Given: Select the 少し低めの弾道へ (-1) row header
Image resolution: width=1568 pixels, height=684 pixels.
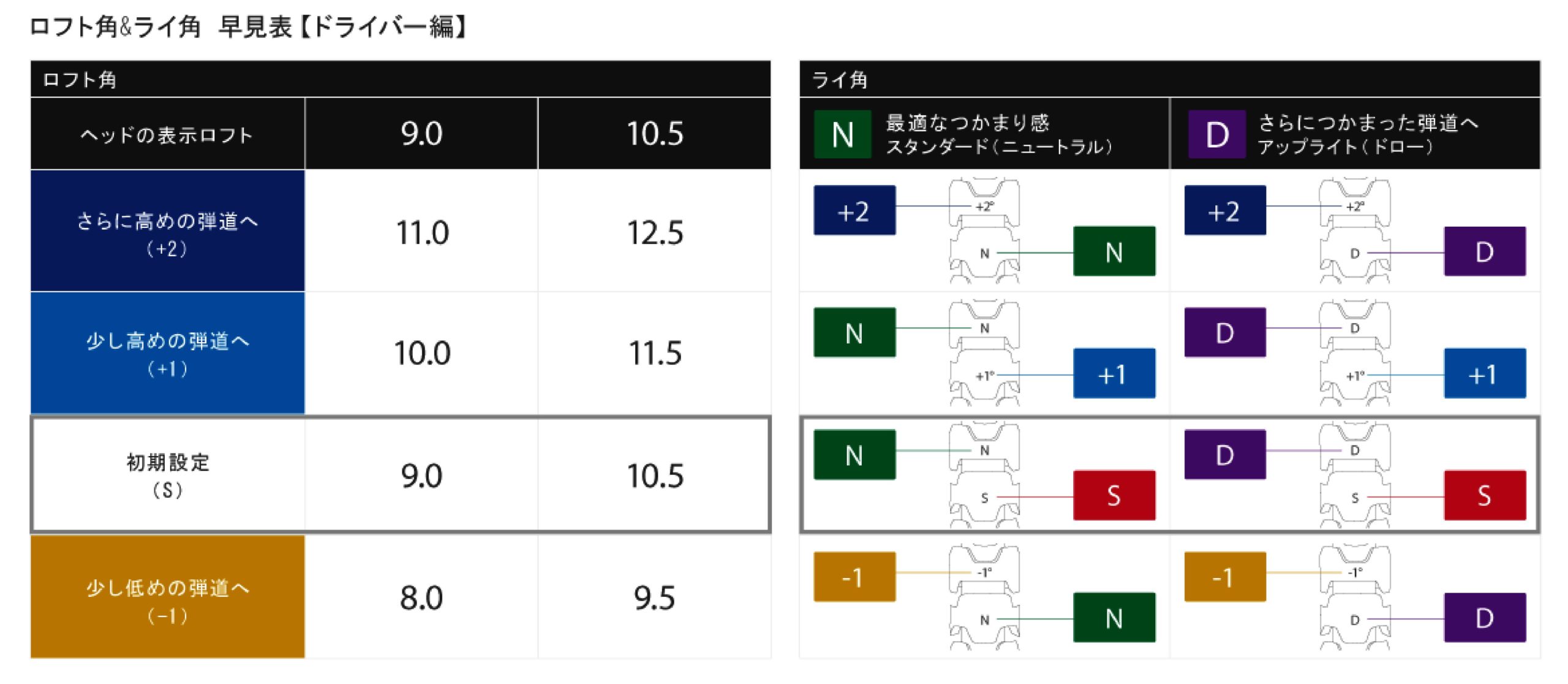Looking at the screenshot, I should tap(168, 597).
